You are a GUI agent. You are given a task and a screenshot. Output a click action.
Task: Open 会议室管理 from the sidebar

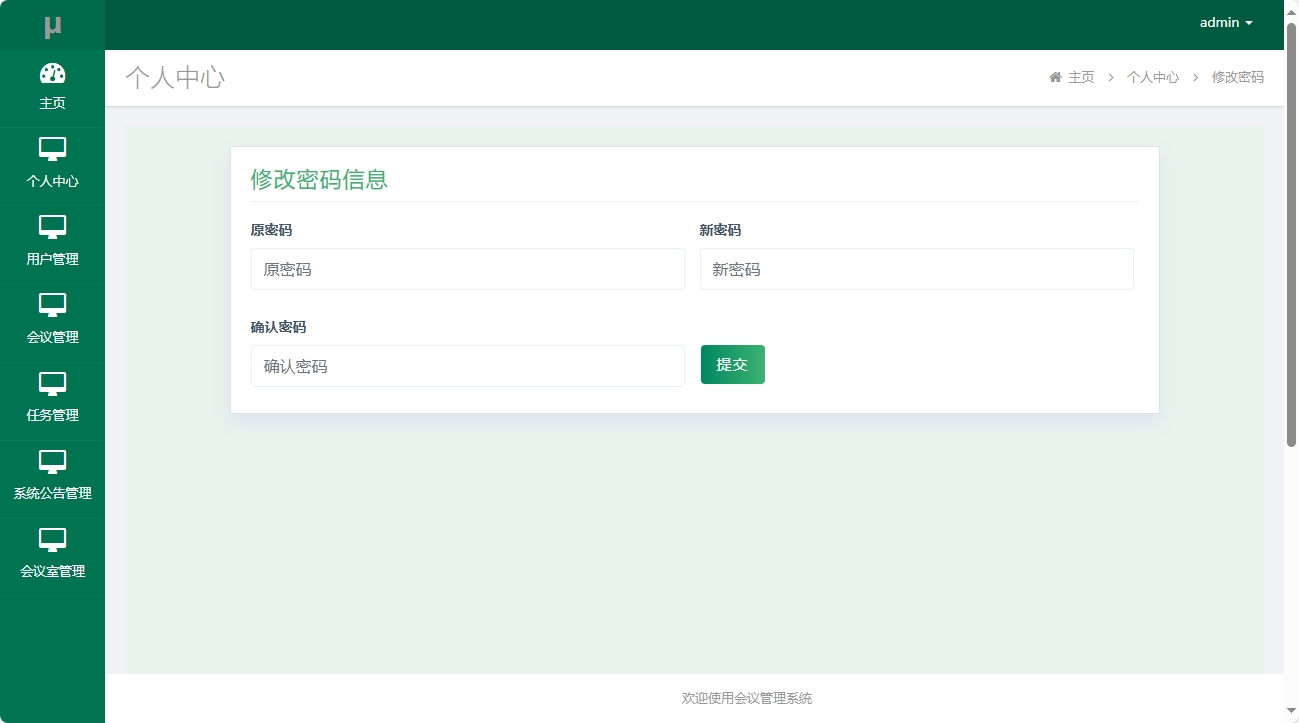point(53,570)
